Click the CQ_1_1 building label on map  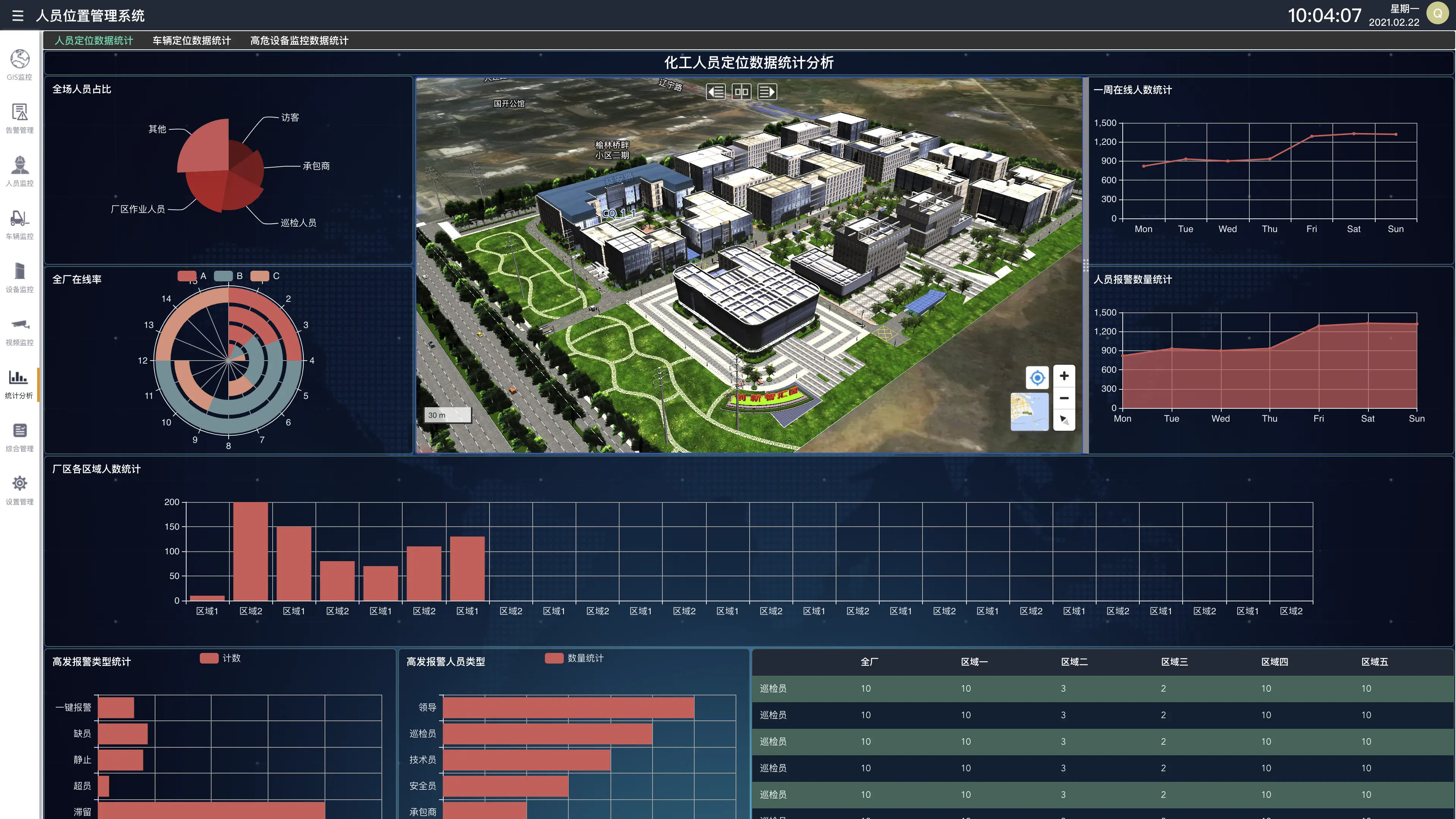[x=619, y=213]
